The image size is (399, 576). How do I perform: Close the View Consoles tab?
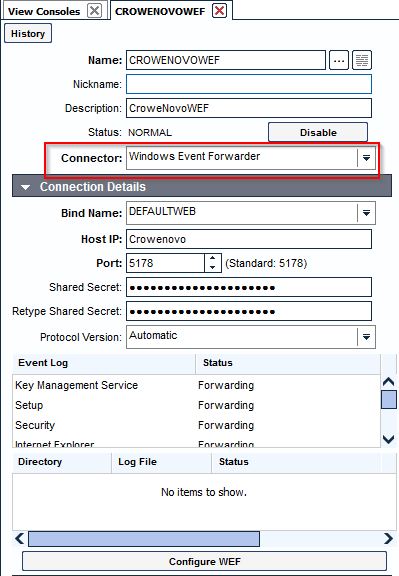click(x=94, y=11)
